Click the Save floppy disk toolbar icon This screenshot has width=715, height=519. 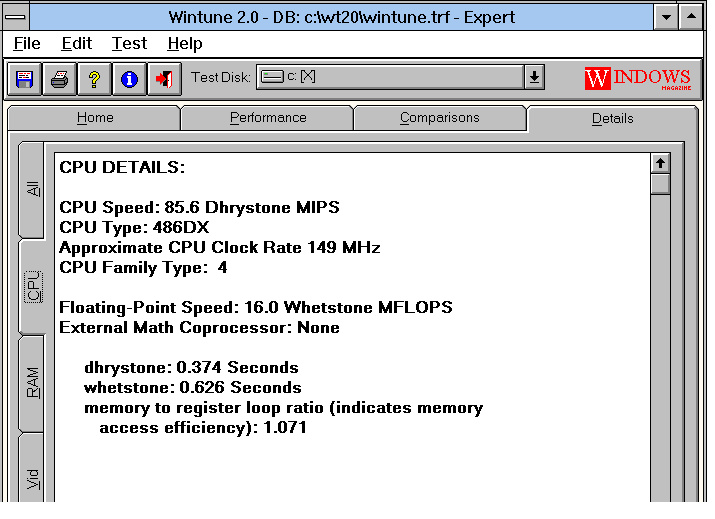(24, 79)
